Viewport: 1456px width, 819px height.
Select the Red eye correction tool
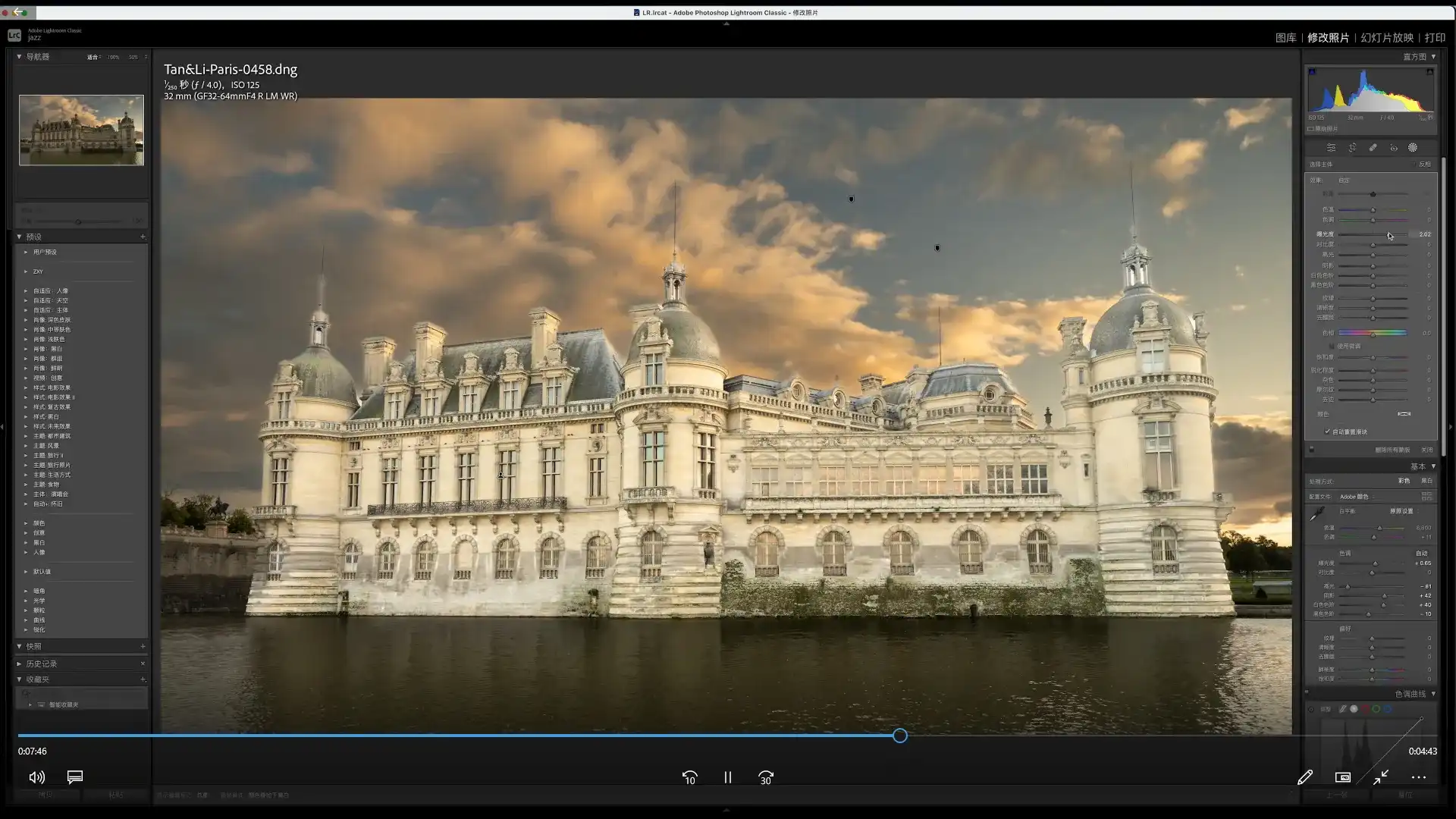coord(1394,148)
